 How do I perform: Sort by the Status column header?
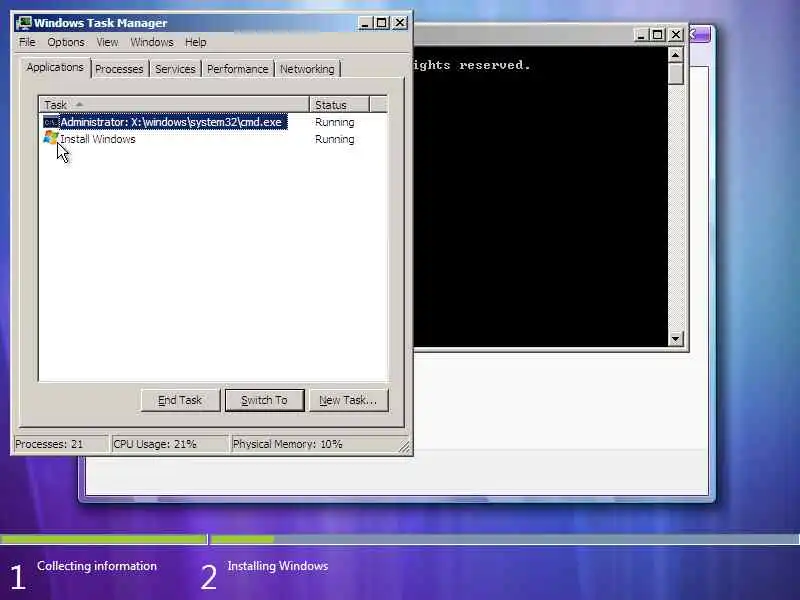pos(339,105)
